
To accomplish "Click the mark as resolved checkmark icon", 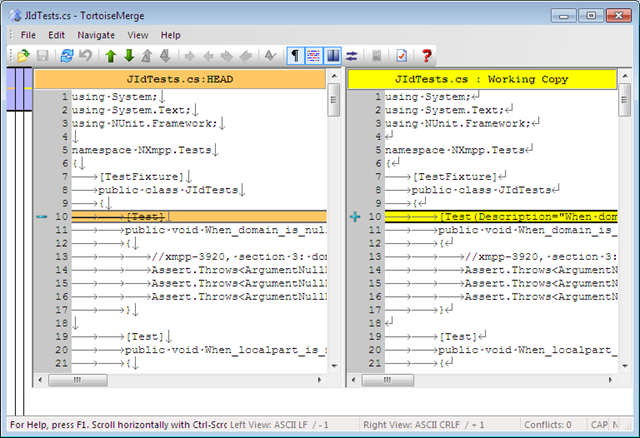I will 270,56.
